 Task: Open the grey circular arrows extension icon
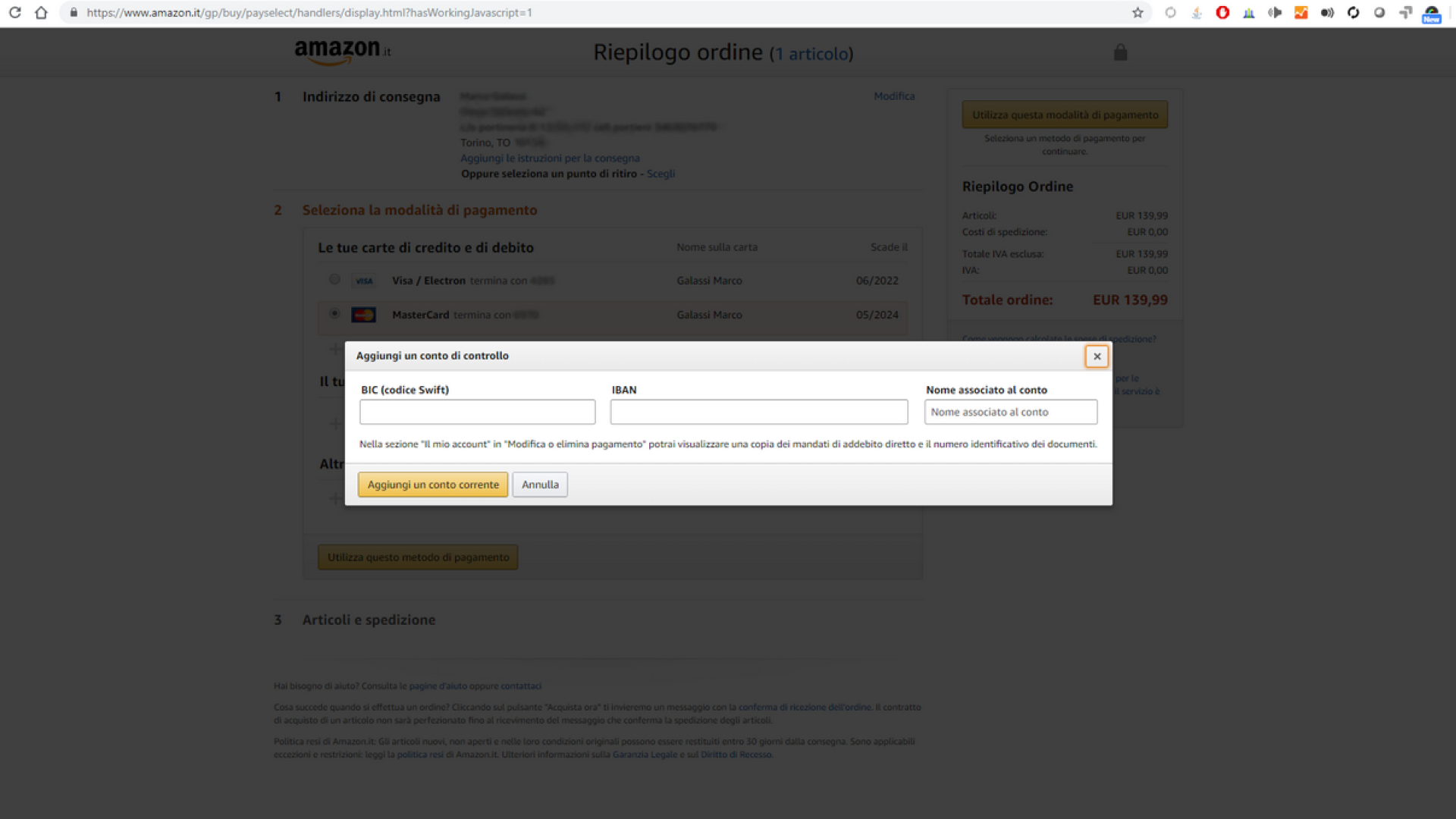coord(1171,13)
